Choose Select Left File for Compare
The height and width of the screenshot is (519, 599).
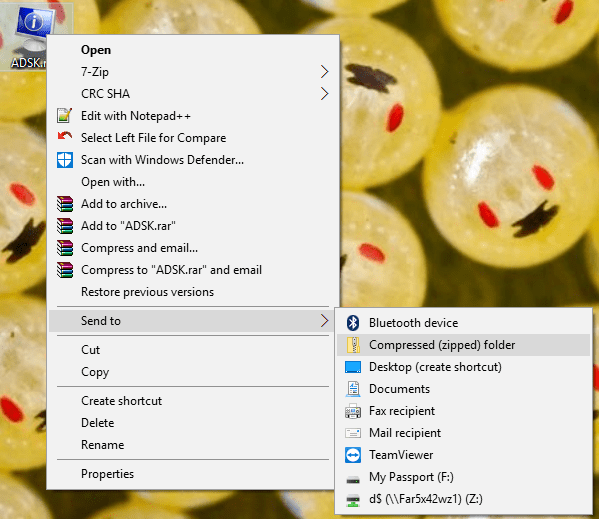click(x=193, y=137)
